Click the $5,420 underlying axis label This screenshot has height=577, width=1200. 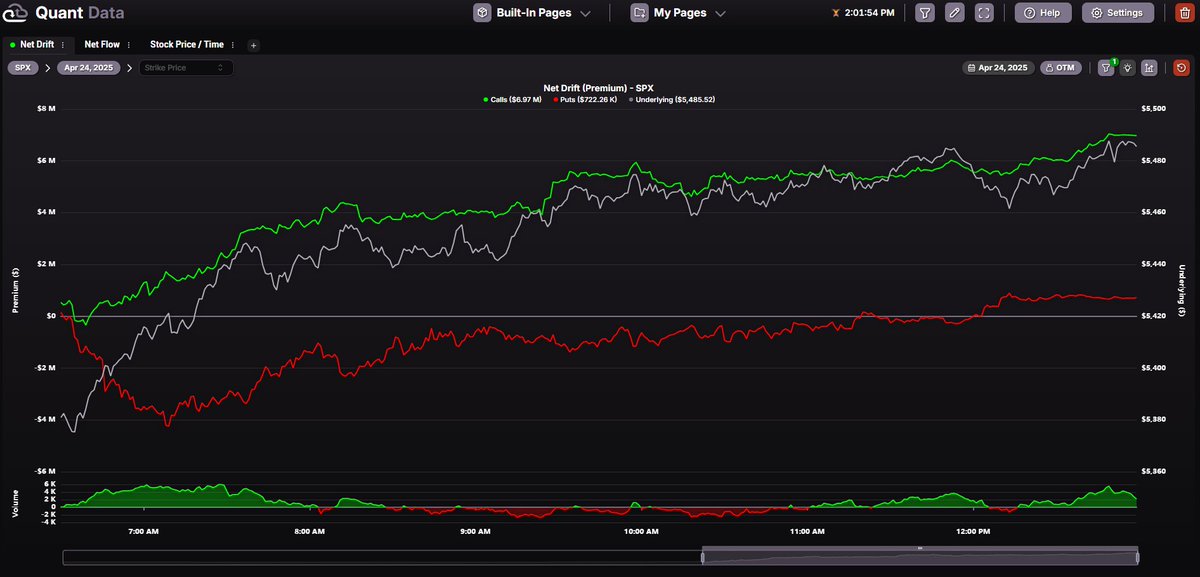click(1155, 315)
